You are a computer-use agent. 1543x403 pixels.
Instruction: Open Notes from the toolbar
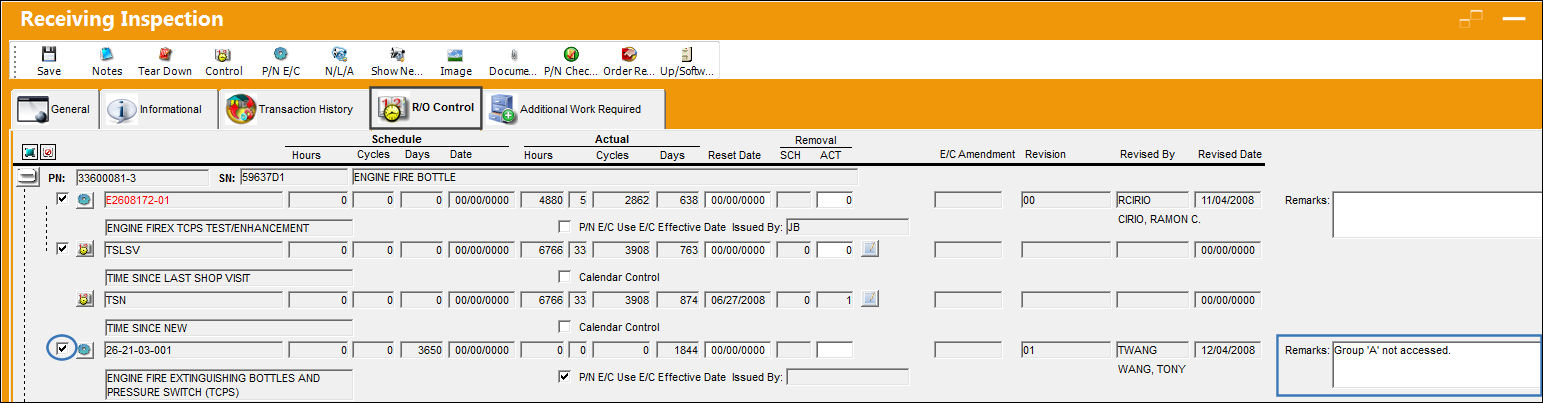(x=107, y=61)
